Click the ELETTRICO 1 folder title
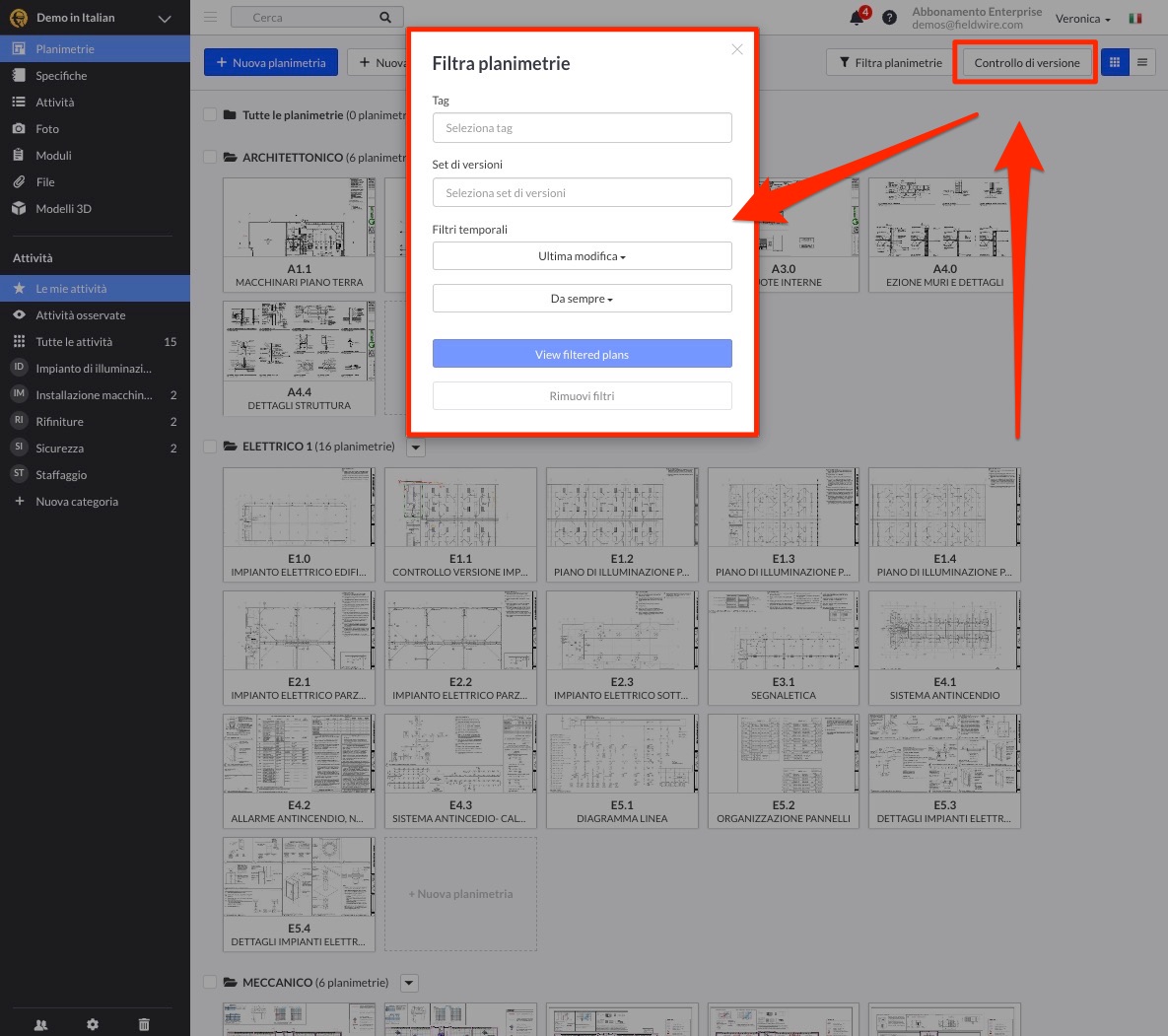The height and width of the screenshot is (1036, 1168). [x=277, y=447]
